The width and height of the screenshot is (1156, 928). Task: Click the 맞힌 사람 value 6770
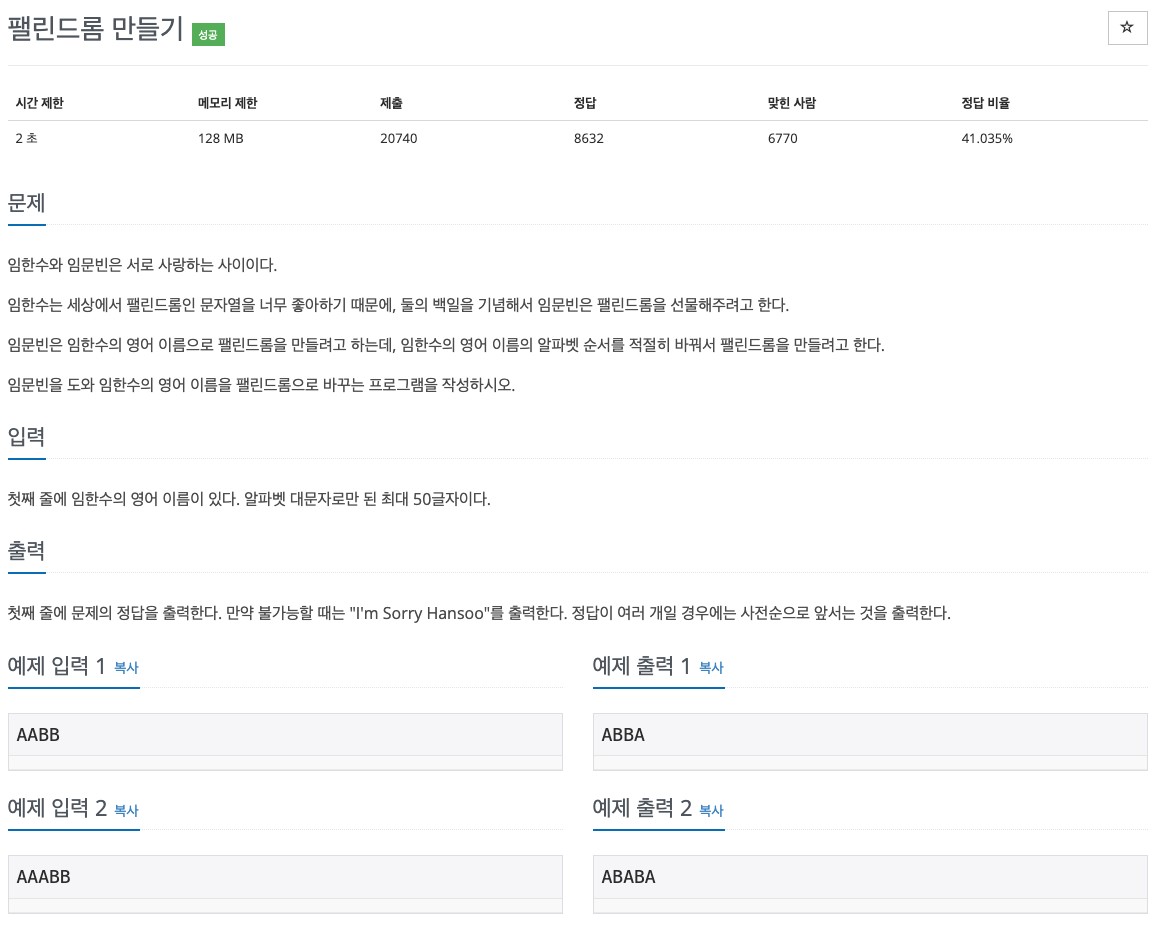click(x=782, y=139)
